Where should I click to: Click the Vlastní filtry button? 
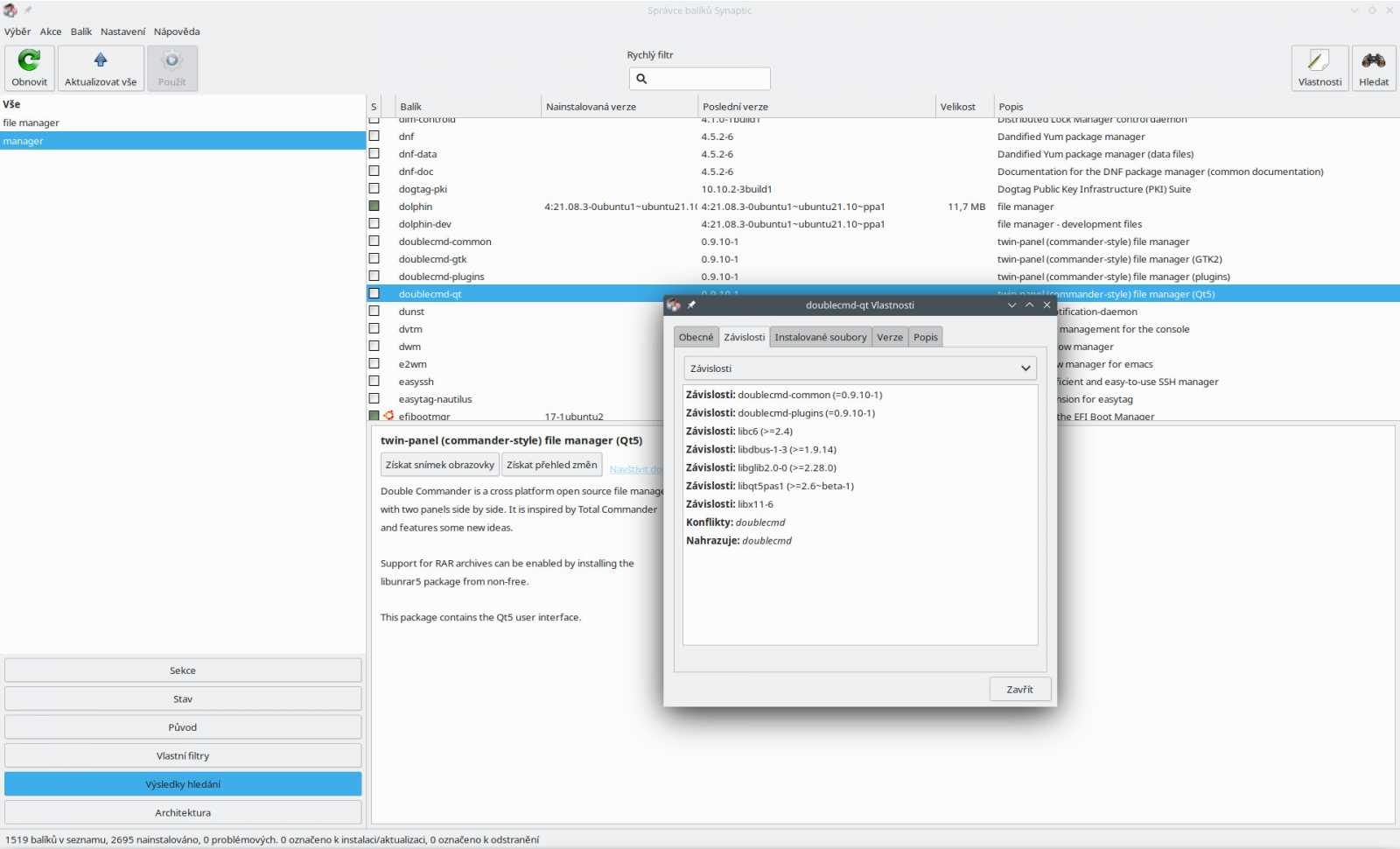click(x=183, y=756)
